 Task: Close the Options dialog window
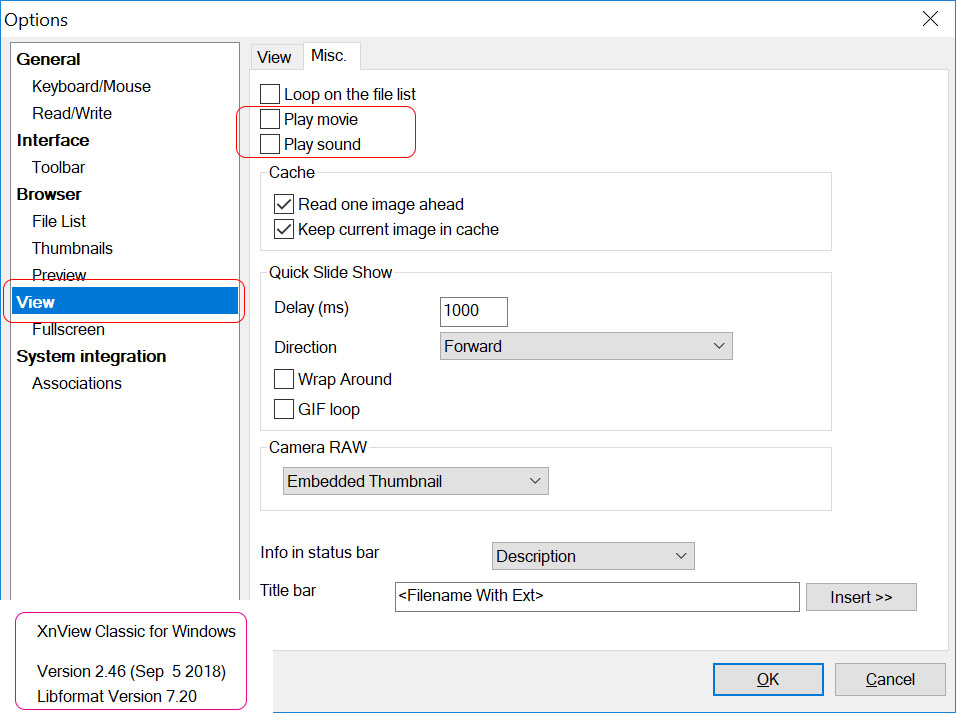[x=930, y=19]
